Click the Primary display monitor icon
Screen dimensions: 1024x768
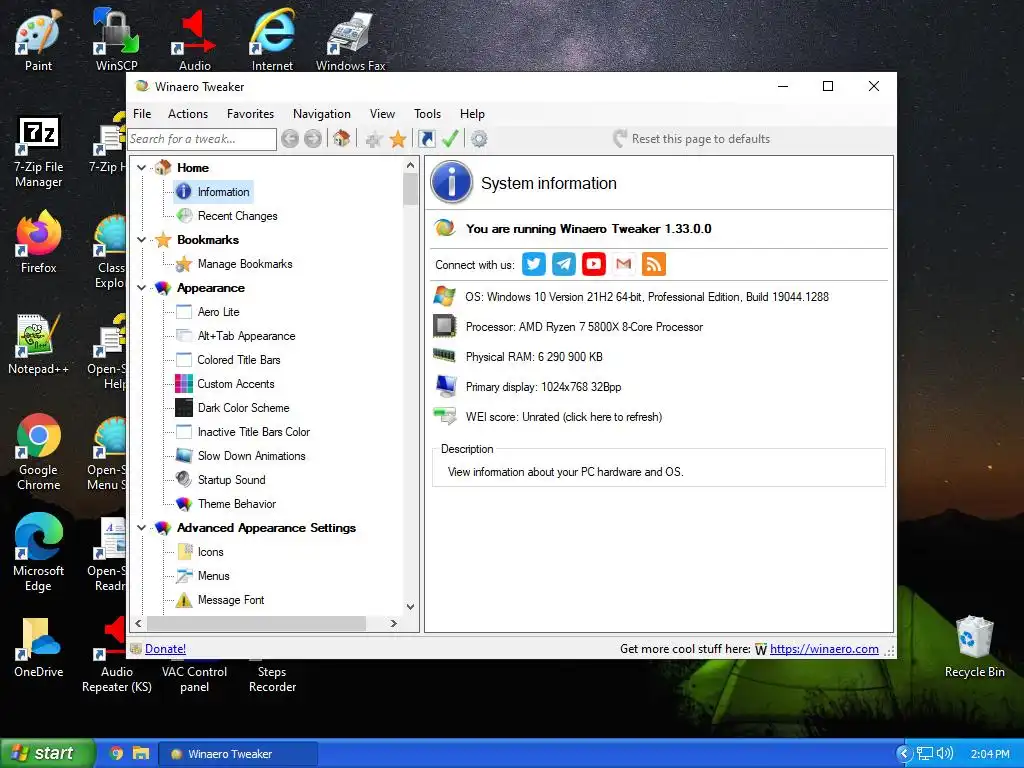pos(446,386)
